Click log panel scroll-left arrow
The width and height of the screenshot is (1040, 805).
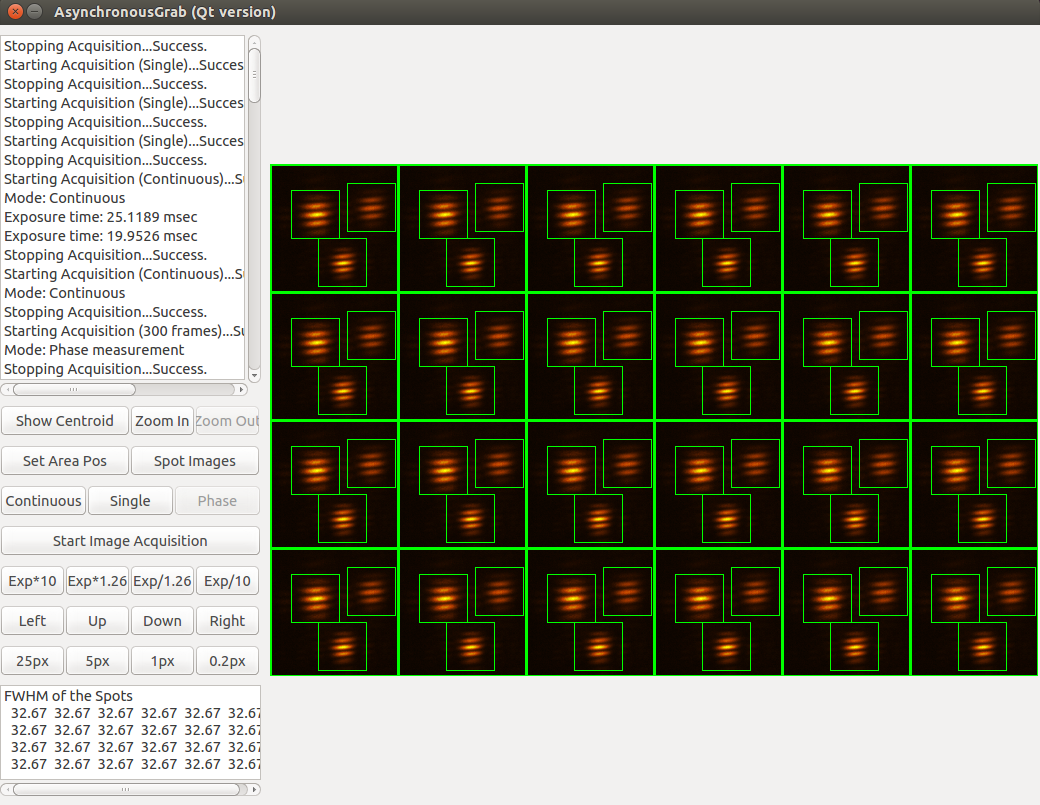[x=7, y=389]
